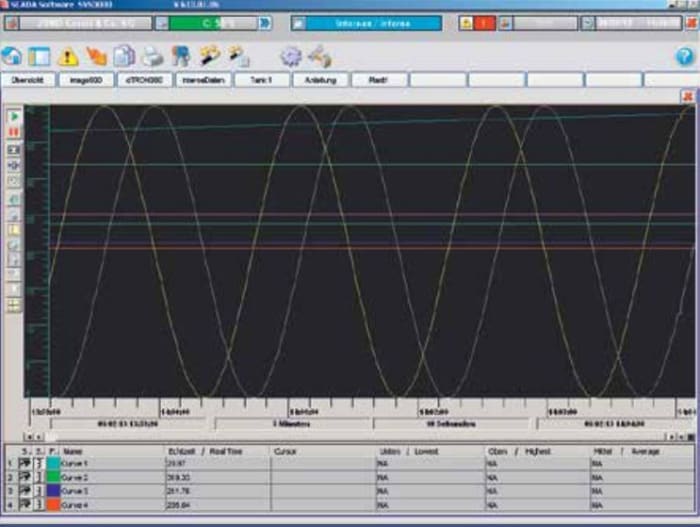Viewport: 700px width, 527px height.
Task: Click the printer icon in the toolbar
Action: click(153, 56)
